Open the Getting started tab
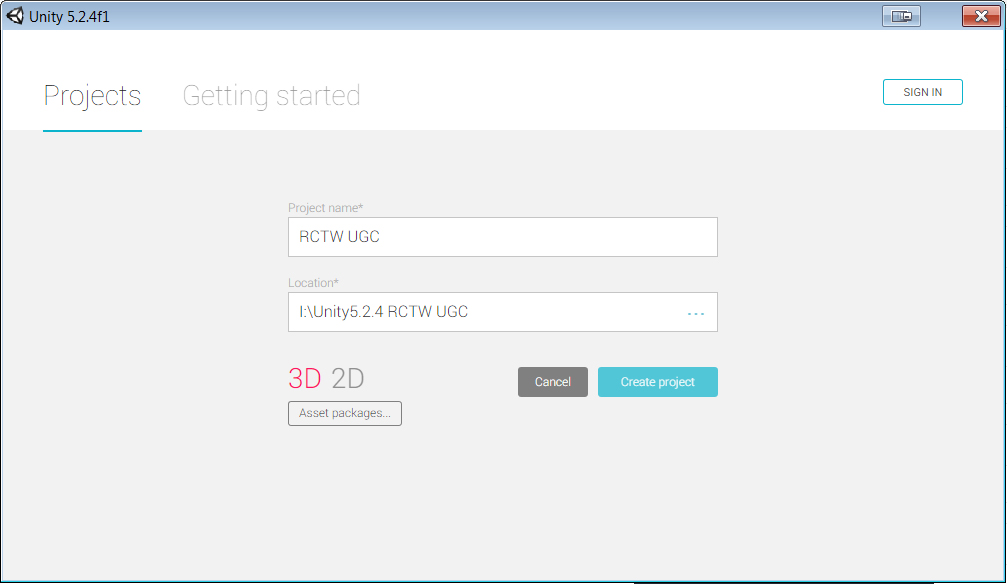 [271, 96]
